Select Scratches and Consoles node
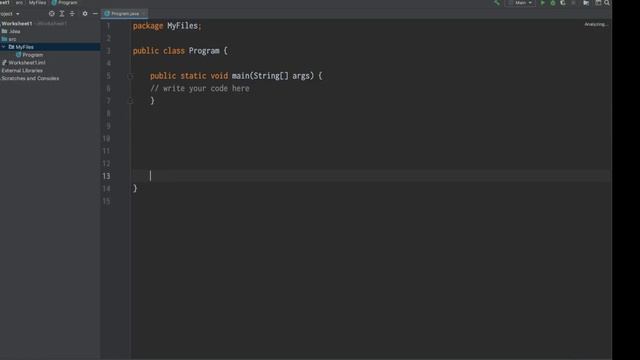The width and height of the screenshot is (640, 360). coord(30,78)
